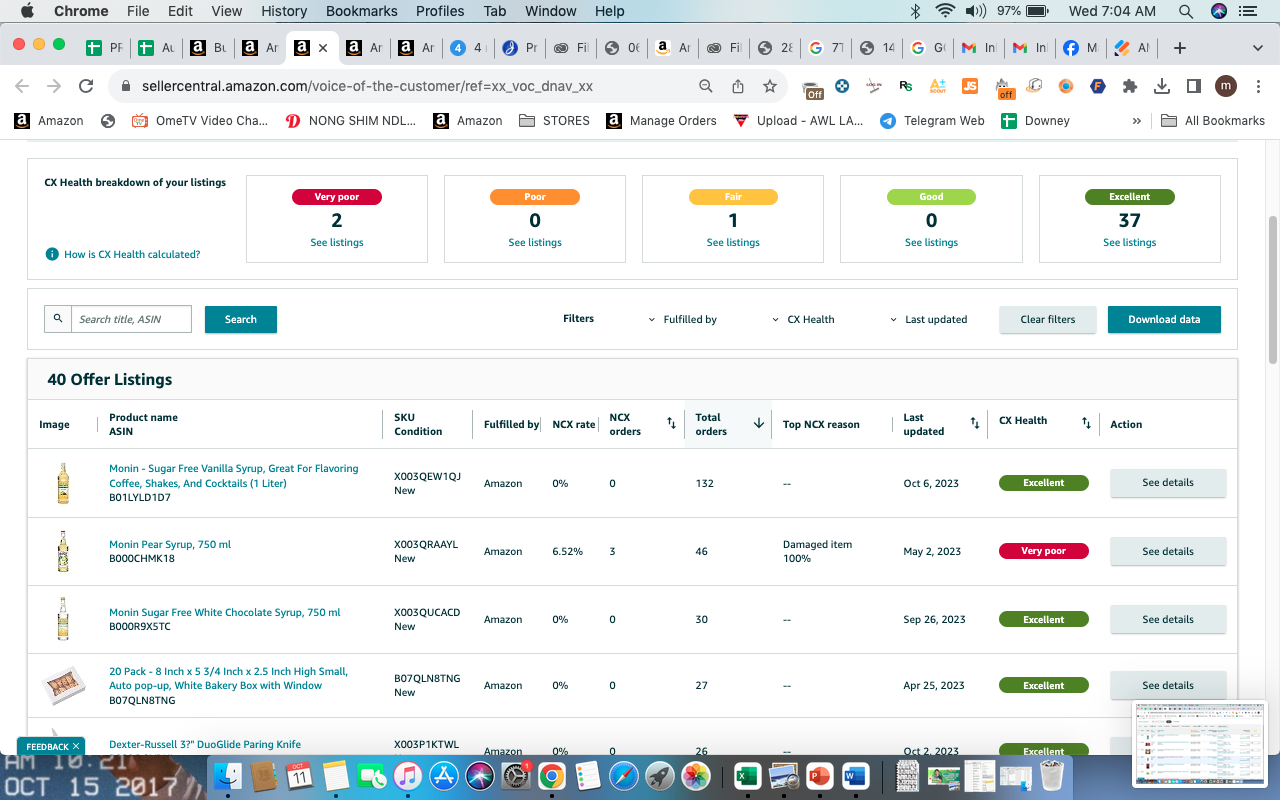1280x800 pixels.
Task: Click the RS extension icon
Action: [906, 86]
